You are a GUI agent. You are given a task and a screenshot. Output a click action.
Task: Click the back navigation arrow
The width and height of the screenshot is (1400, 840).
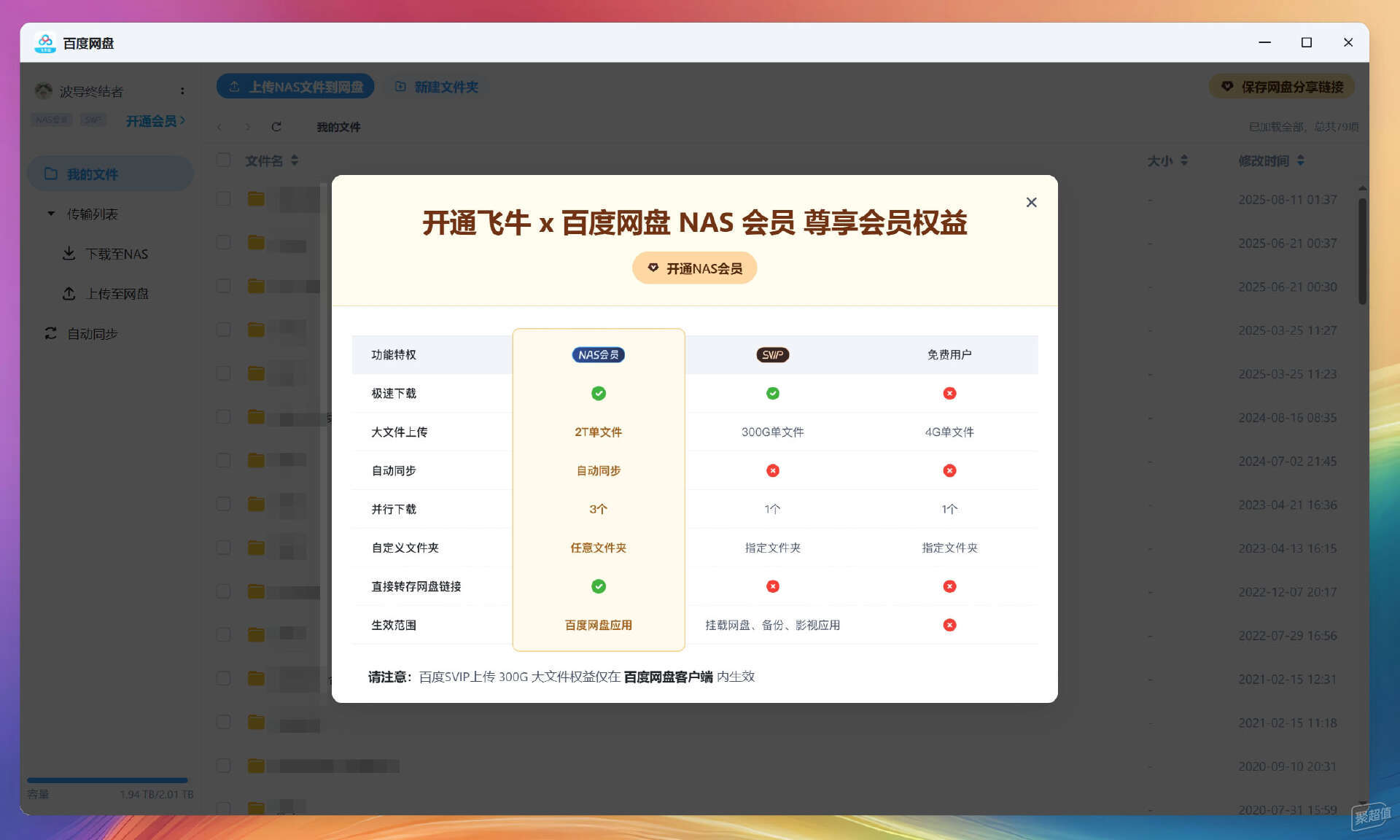coord(220,127)
